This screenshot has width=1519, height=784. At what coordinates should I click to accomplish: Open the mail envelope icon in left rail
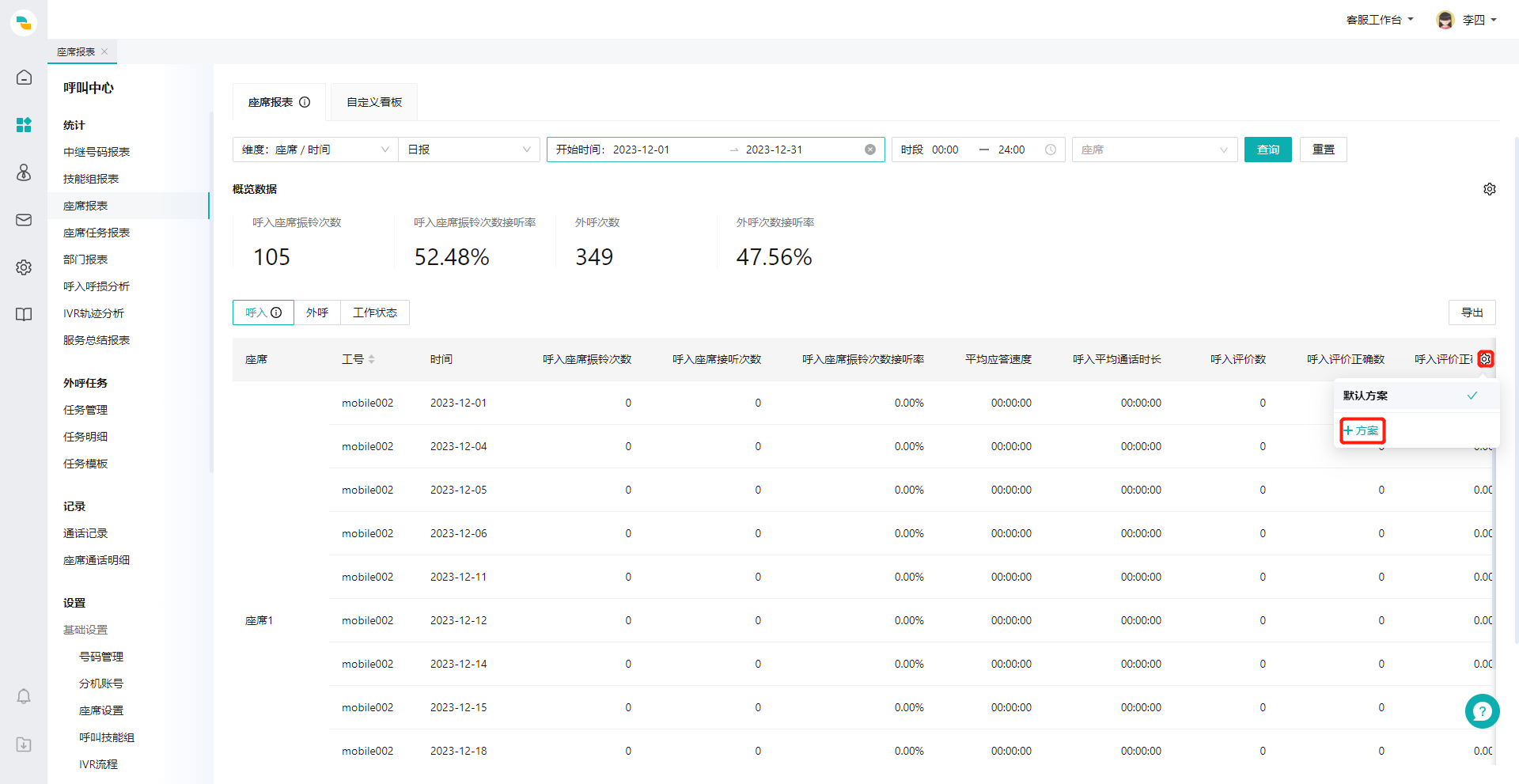coord(24,220)
